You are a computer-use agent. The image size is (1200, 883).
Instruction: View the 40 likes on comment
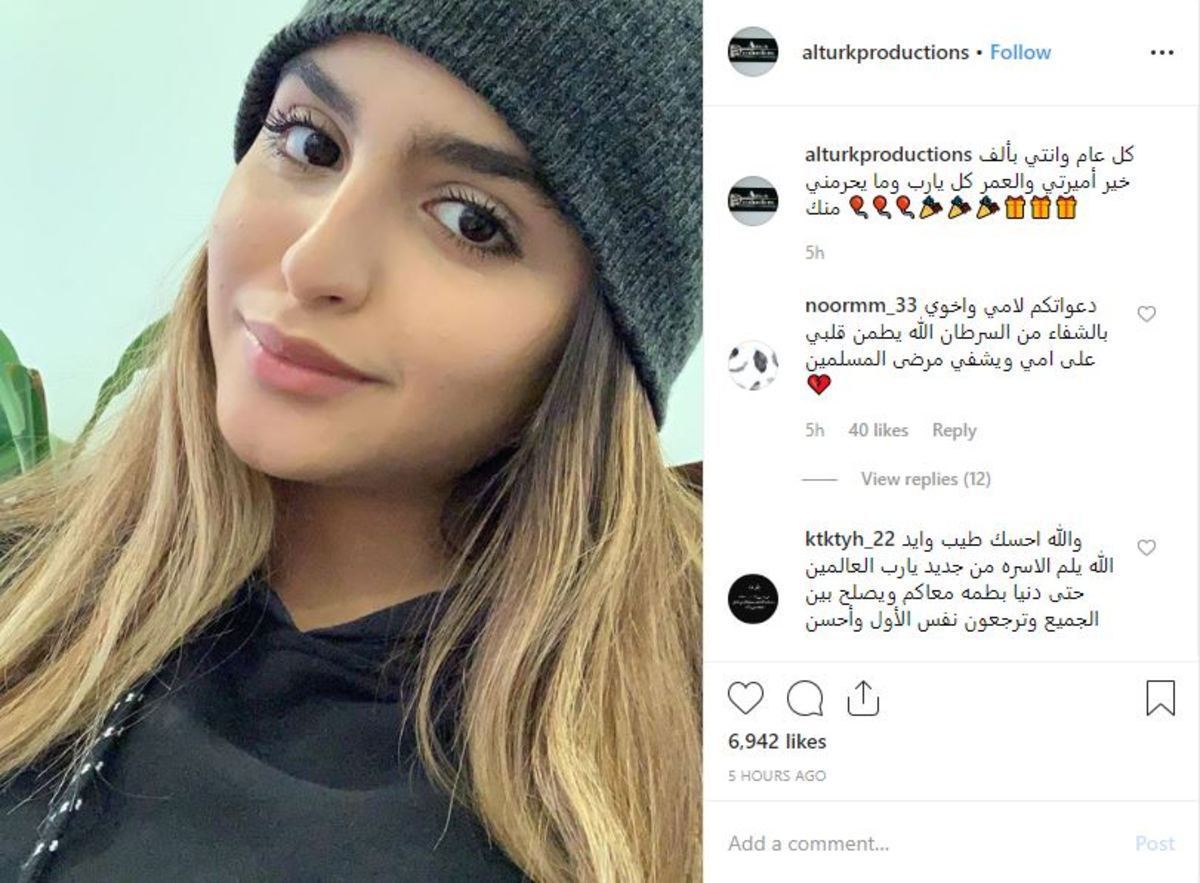click(878, 430)
